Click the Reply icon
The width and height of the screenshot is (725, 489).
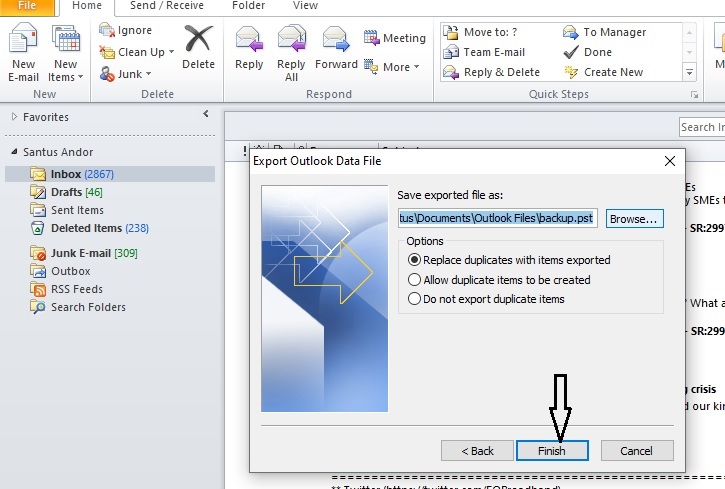[249, 38]
